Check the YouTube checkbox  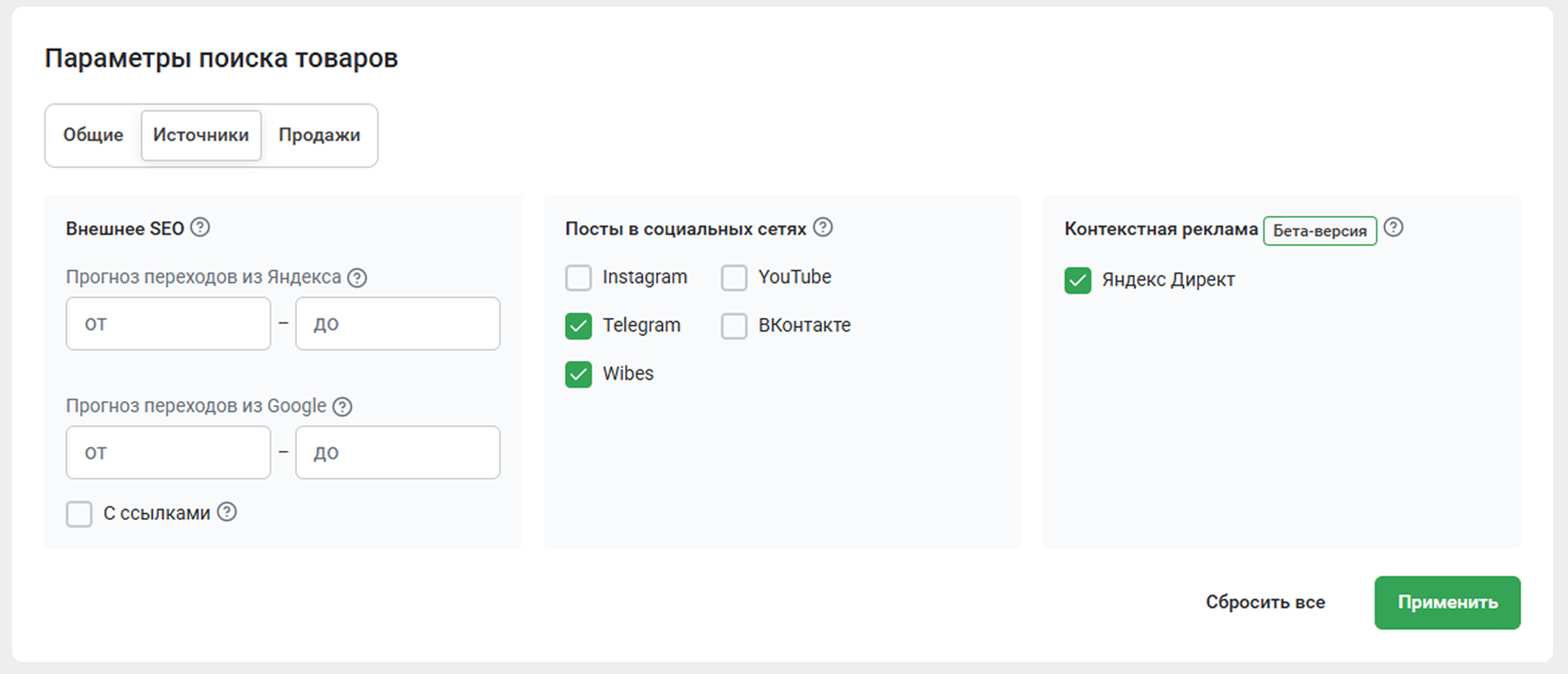pos(734,277)
